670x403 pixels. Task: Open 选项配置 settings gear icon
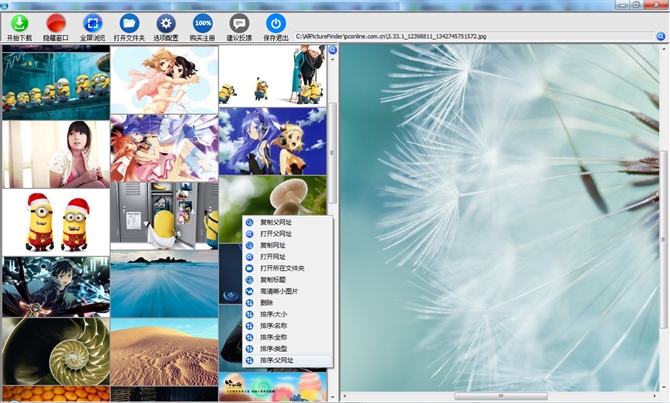[x=166, y=23]
